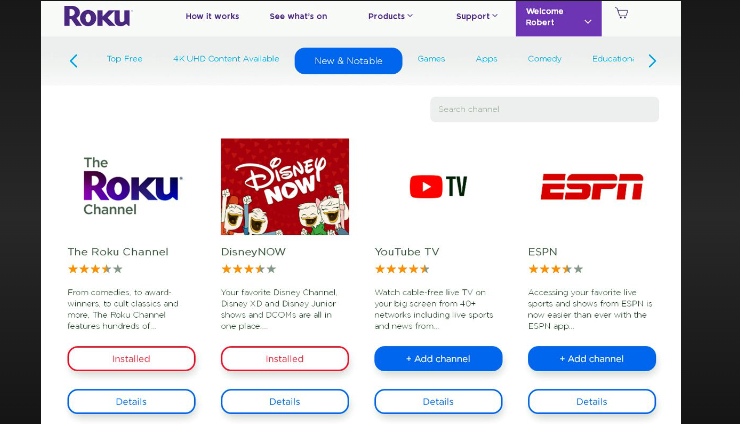Add the ESPN channel

click(591, 359)
